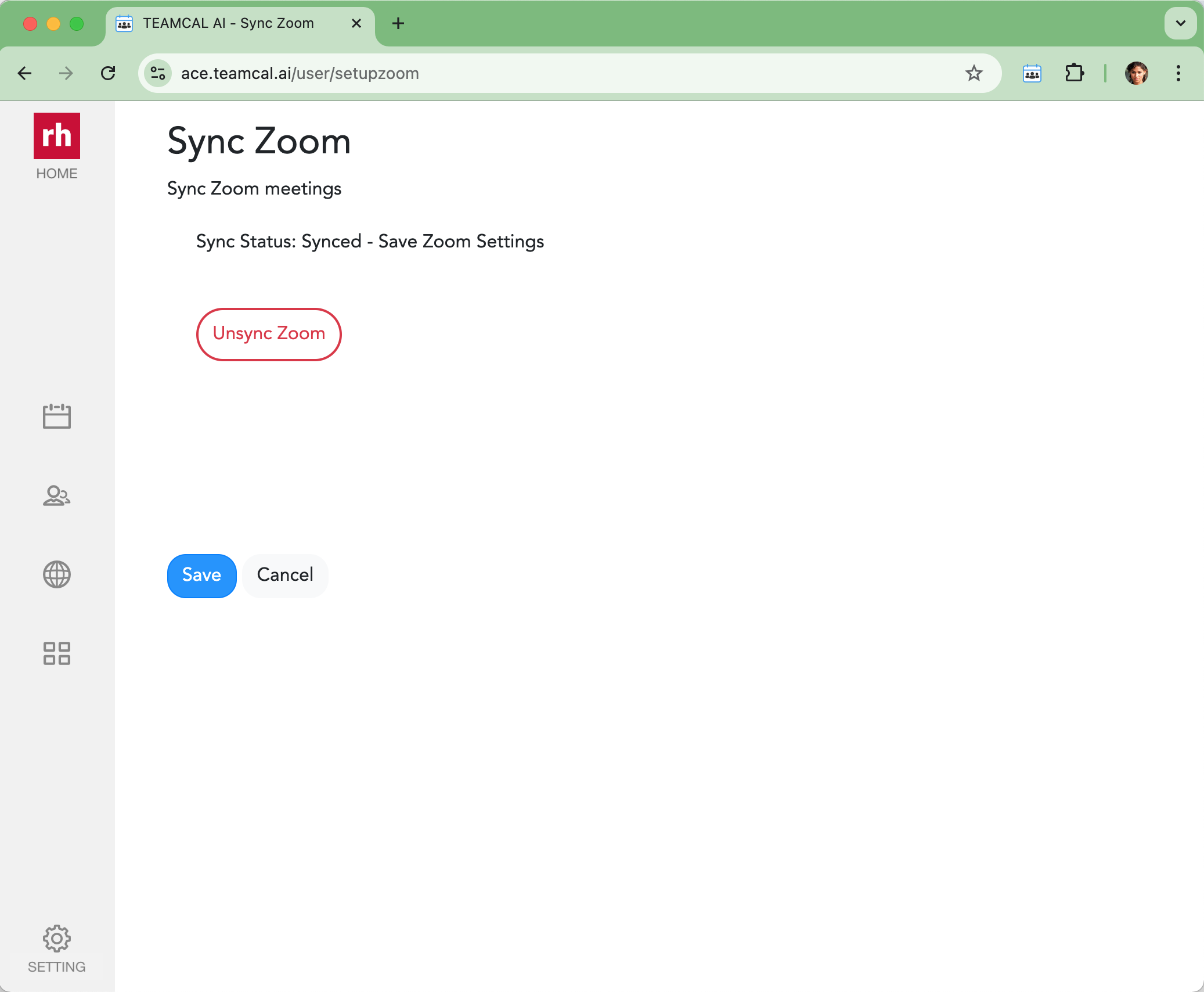Open the TeamCal extension icon
Image resolution: width=1204 pixels, height=992 pixels.
tap(1032, 73)
